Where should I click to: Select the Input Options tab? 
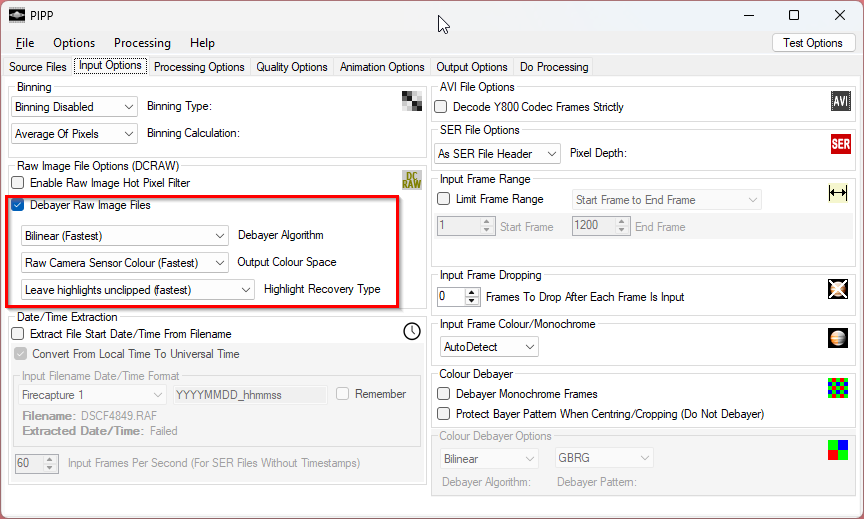coord(110,66)
